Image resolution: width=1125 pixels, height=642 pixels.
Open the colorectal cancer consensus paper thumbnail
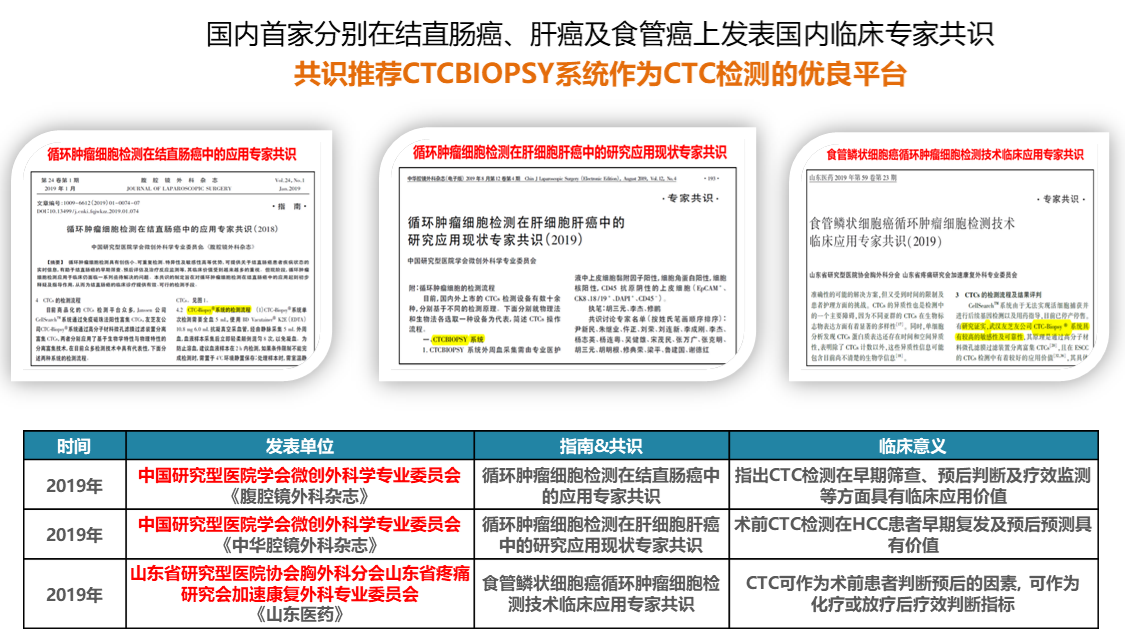(x=171, y=255)
